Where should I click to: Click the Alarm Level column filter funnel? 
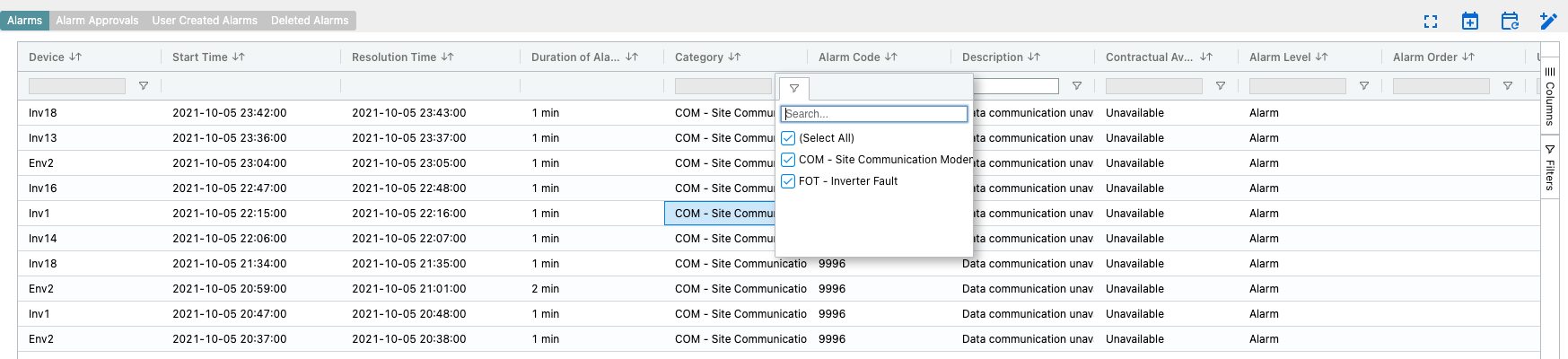click(1364, 86)
